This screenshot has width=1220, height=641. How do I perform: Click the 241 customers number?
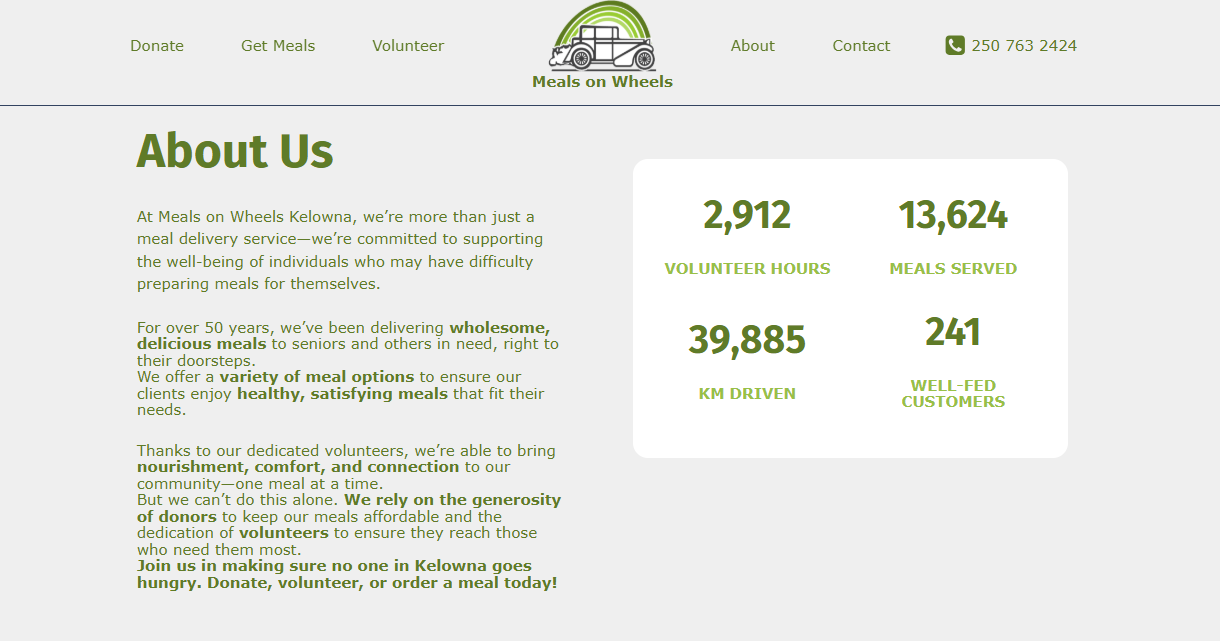[953, 332]
